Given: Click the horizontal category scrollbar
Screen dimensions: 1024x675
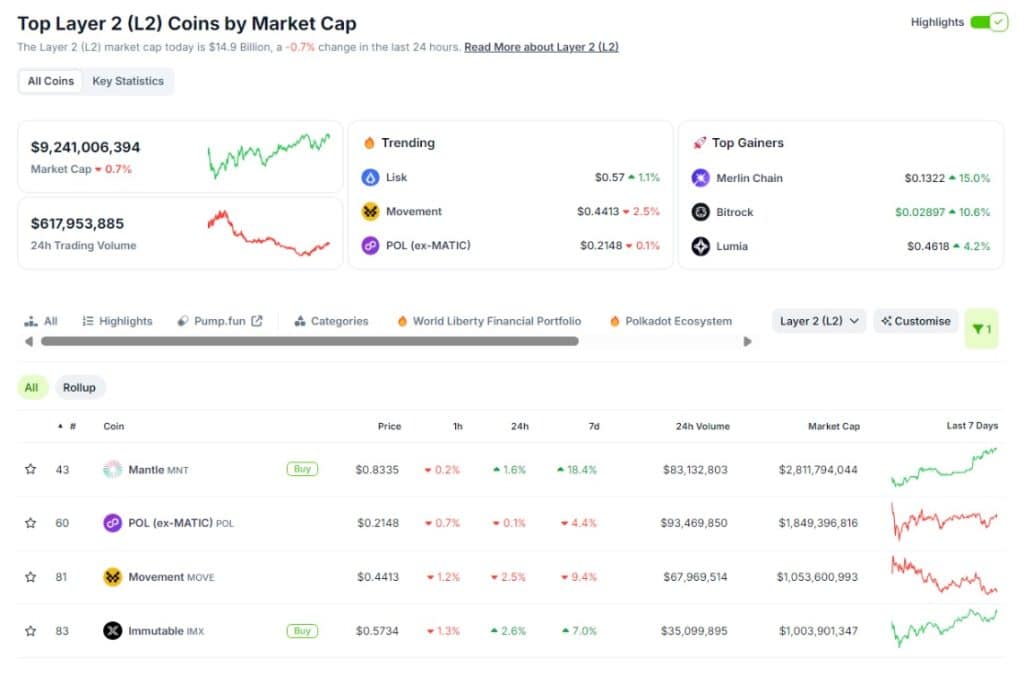Looking at the screenshot, I should point(310,341).
